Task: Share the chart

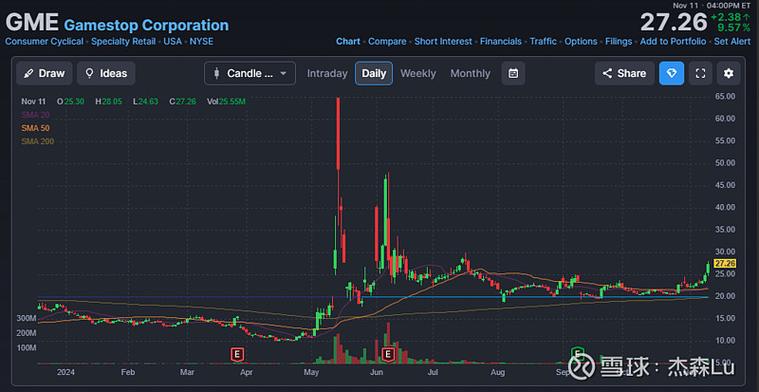Action: click(x=624, y=74)
